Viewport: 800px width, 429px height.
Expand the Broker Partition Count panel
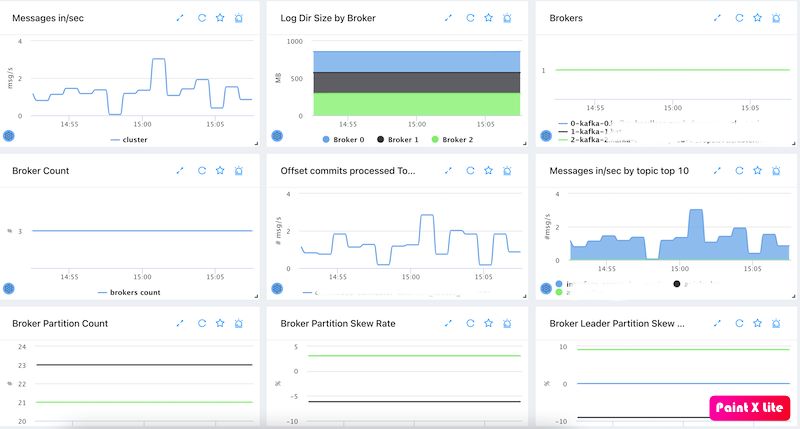[x=180, y=324]
